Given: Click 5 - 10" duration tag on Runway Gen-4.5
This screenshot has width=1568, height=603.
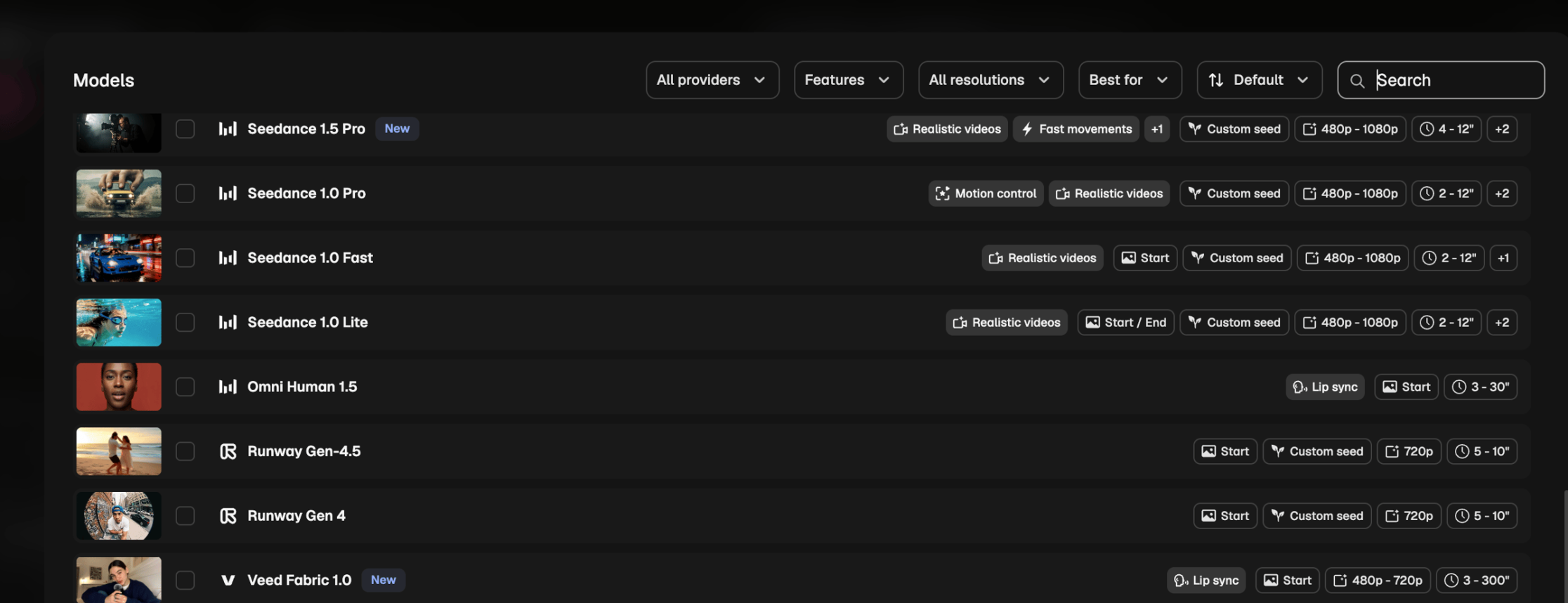Looking at the screenshot, I should coord(1482,451).
